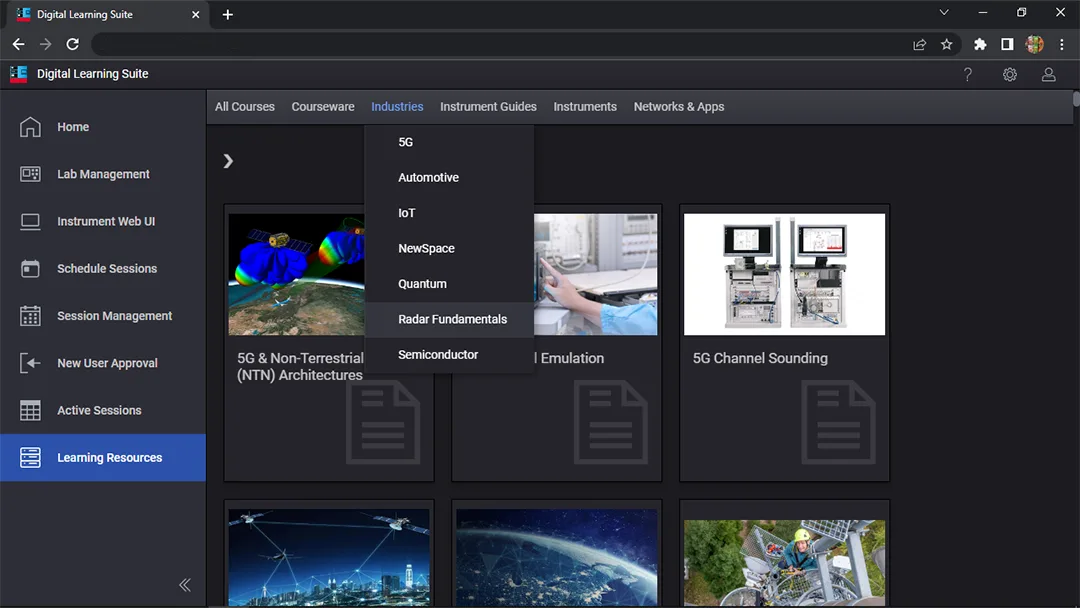The image size is (1080, 608).
Task: Open the earth-from-space course thumbnail
Action: pos(557,558)
